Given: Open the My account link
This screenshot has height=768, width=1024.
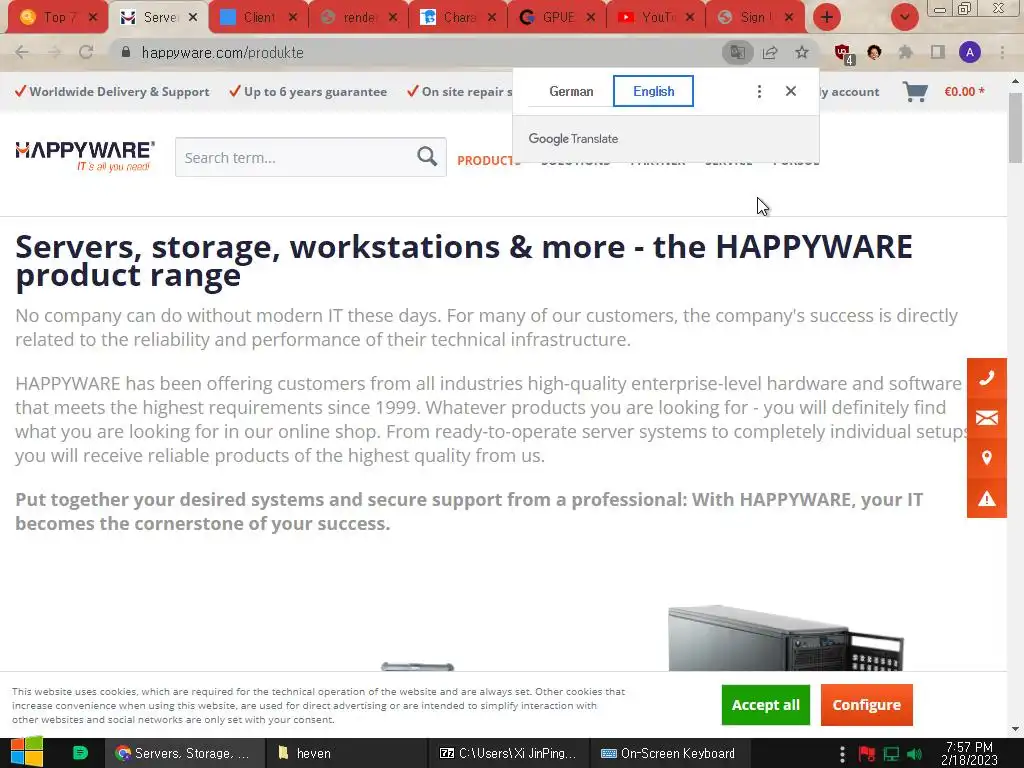Looking at the screenshot, I should pos(849,92).
